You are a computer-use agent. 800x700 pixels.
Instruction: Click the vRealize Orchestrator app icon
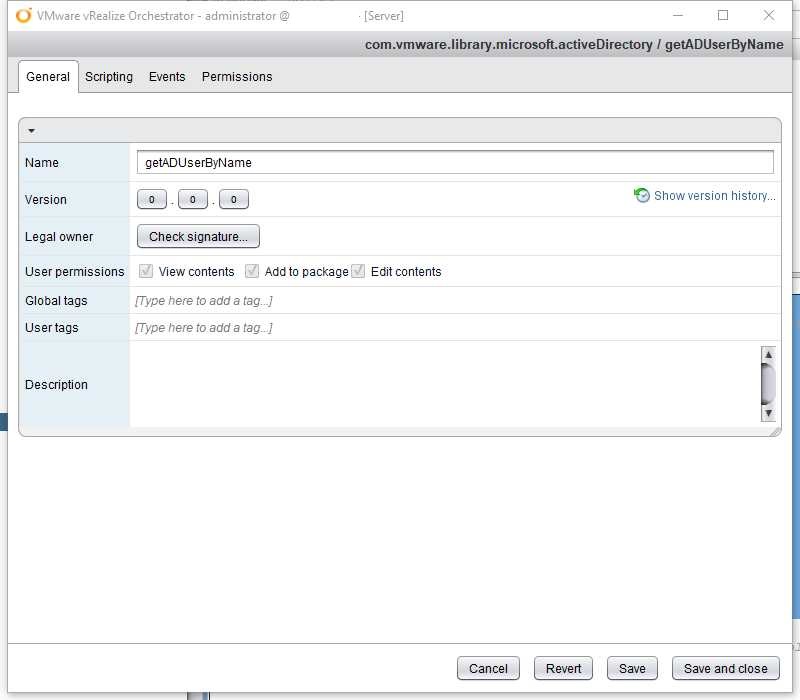(23, 15)
